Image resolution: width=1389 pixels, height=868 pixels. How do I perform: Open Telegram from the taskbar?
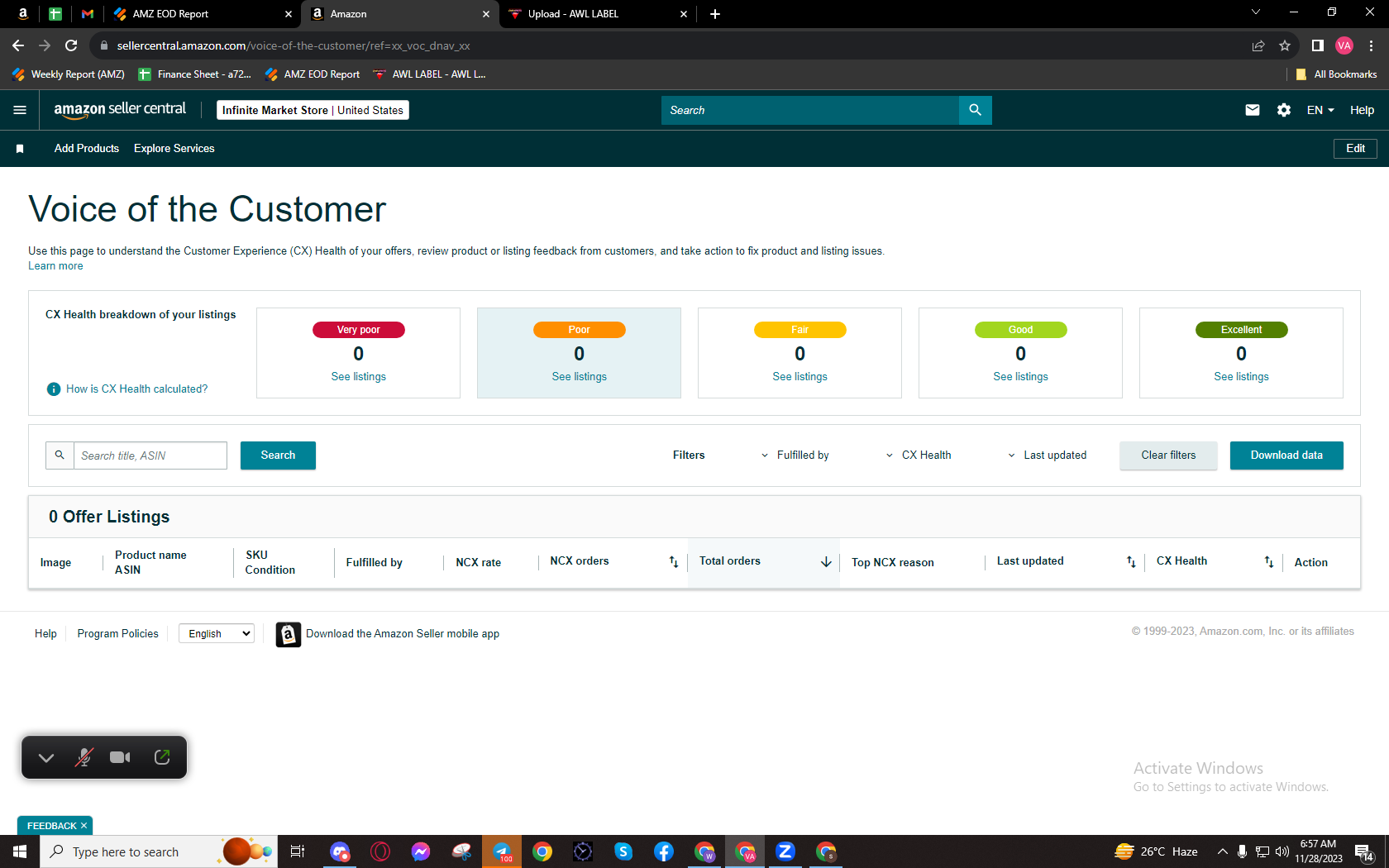point(502,851)
